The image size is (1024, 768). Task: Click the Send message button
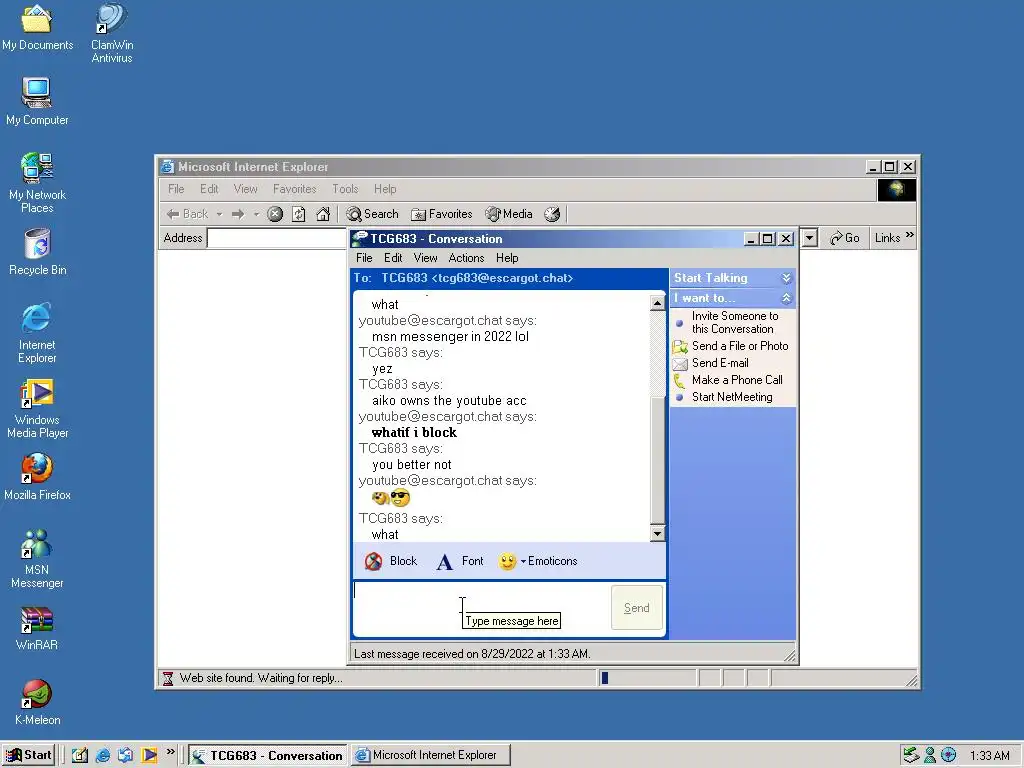tap(637, 608)
